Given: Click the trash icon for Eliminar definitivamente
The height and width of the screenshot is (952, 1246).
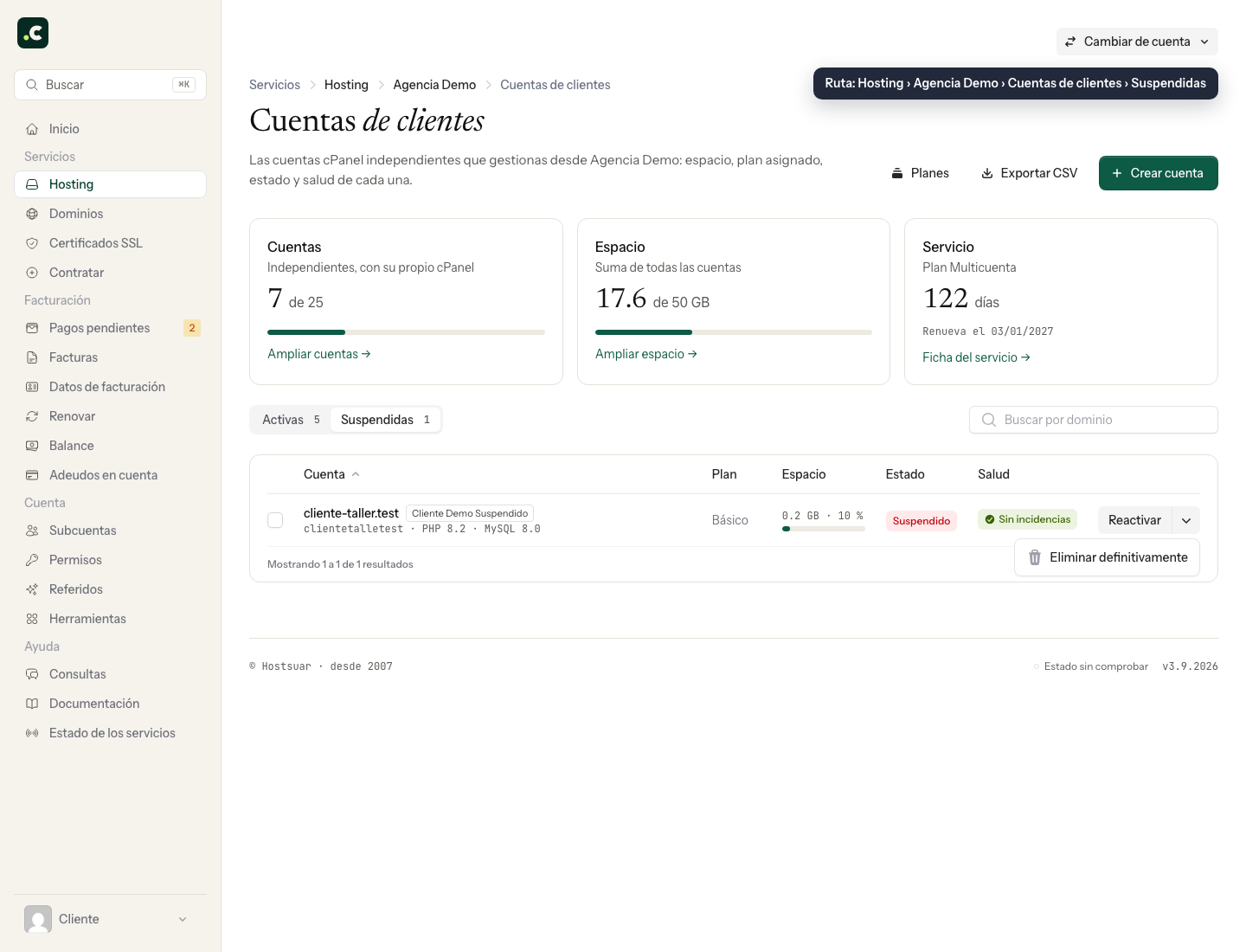Looking at the screenshot, I should click(x=1034, y=557).
